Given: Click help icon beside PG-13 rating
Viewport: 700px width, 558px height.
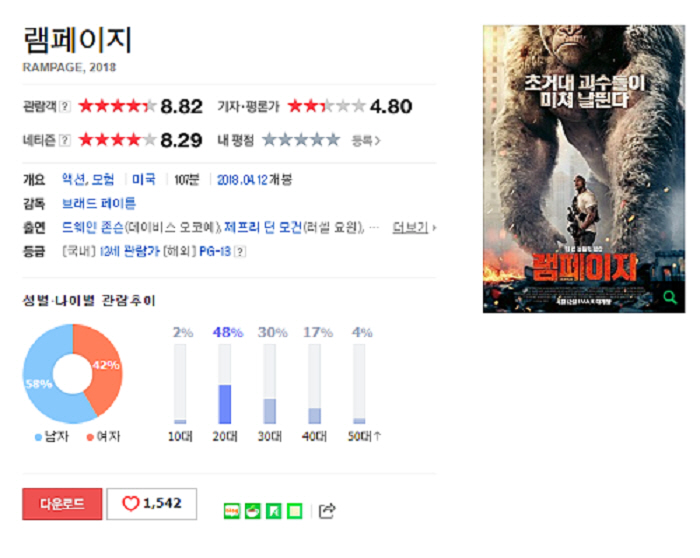Looking at the screenshot, I should tap(240, 251).
